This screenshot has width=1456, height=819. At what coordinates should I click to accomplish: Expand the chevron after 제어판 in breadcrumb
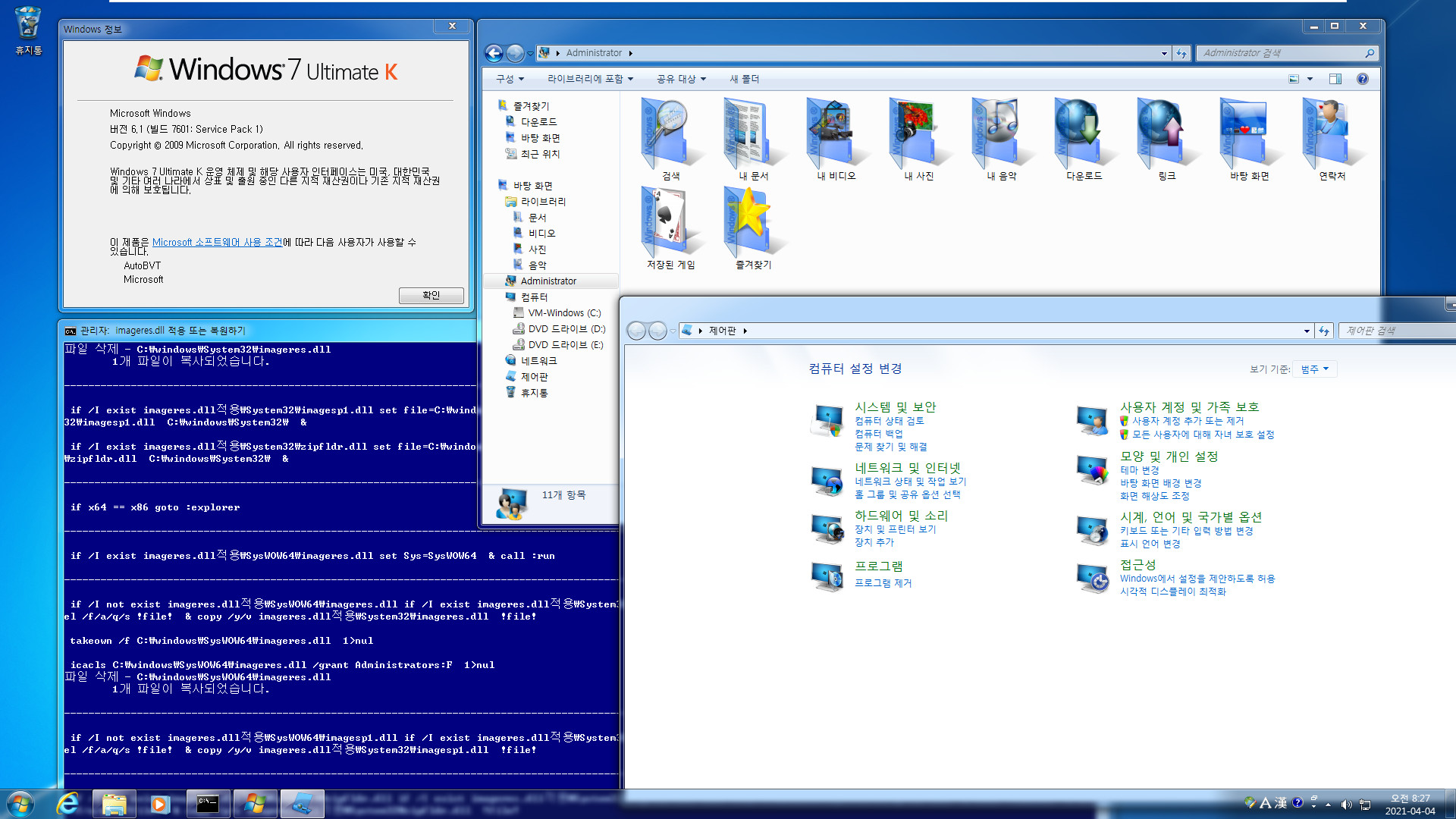click(745, 331)
